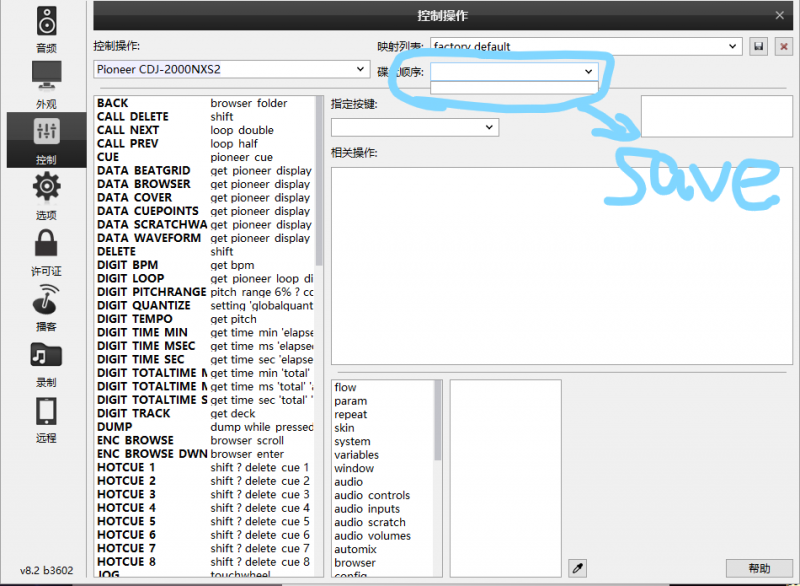Select 'audio controls' in the actions list

(x=372, y=495)
